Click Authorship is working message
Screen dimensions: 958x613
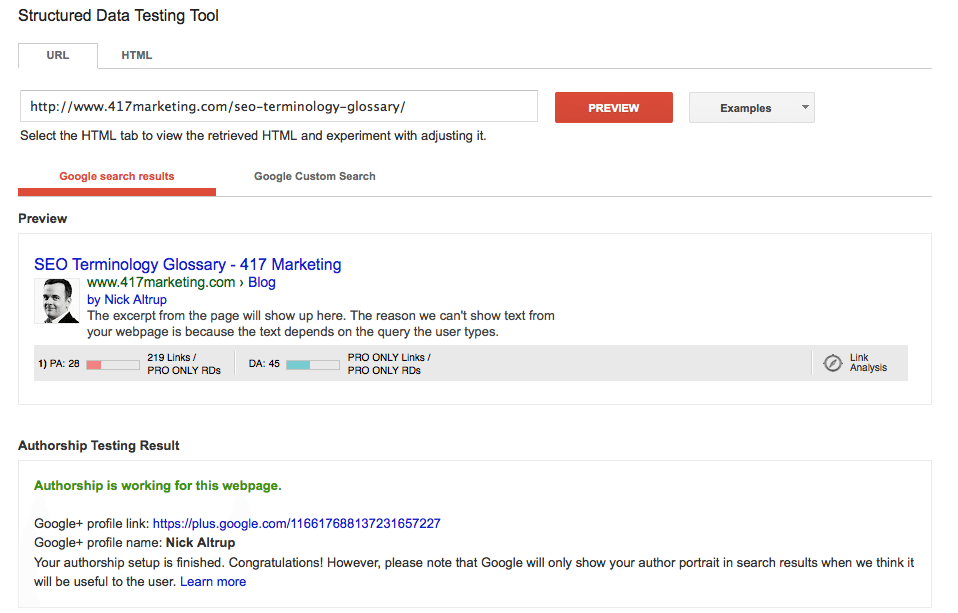pos(158,486)
